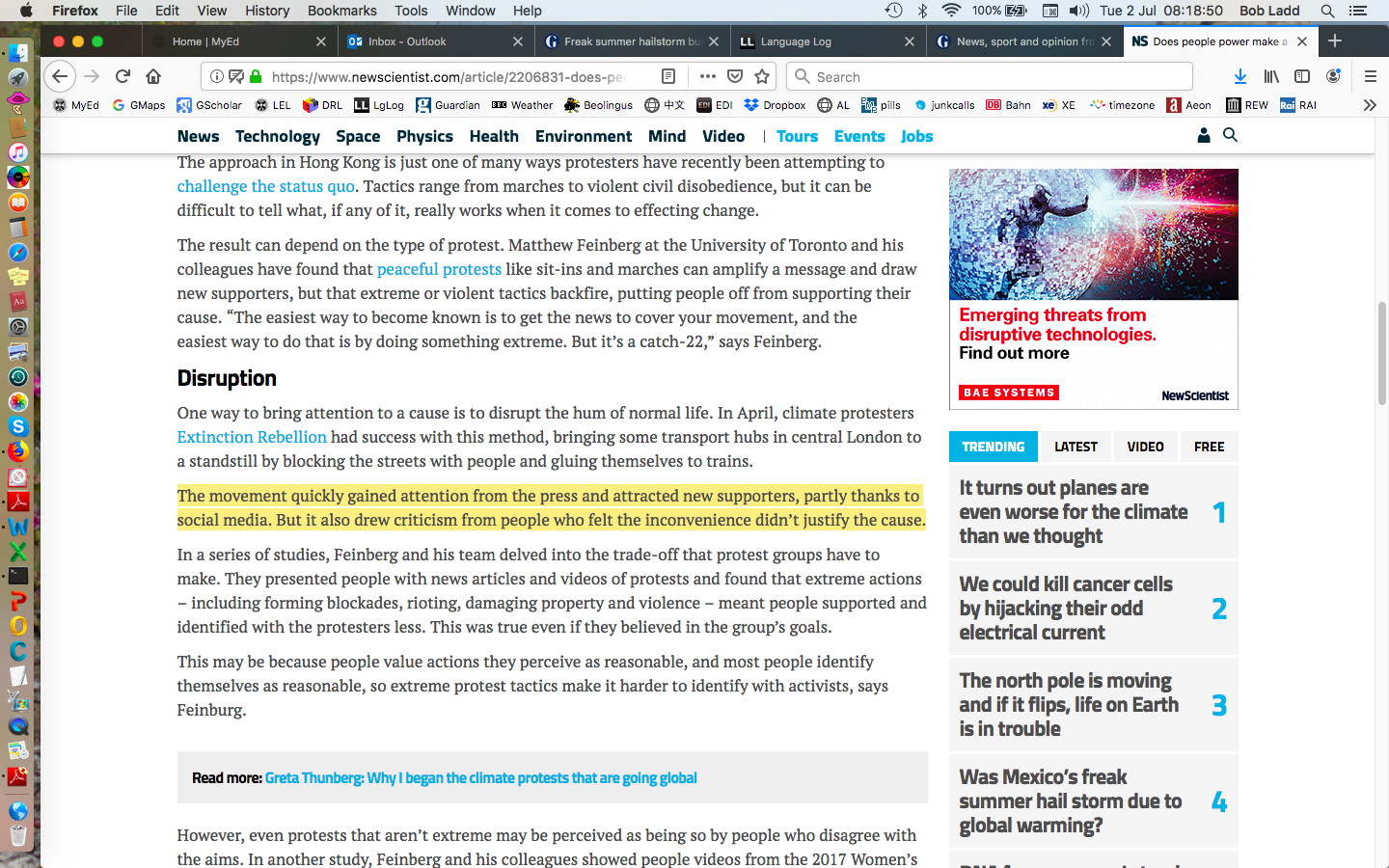Viewport: 1389px width, 868px height.
Task: Open the timezone bookmark
Action: click(x=1122, y=105)
